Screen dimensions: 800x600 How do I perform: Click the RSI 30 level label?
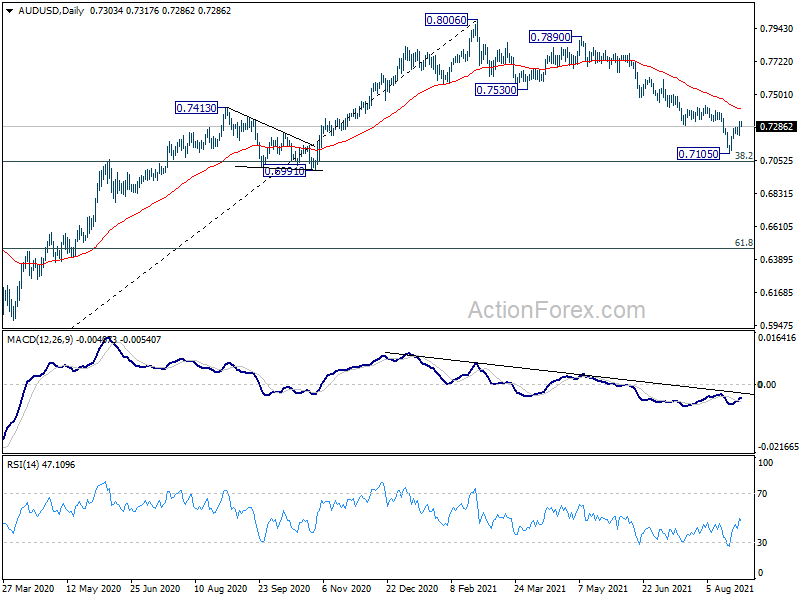[762, 543]
